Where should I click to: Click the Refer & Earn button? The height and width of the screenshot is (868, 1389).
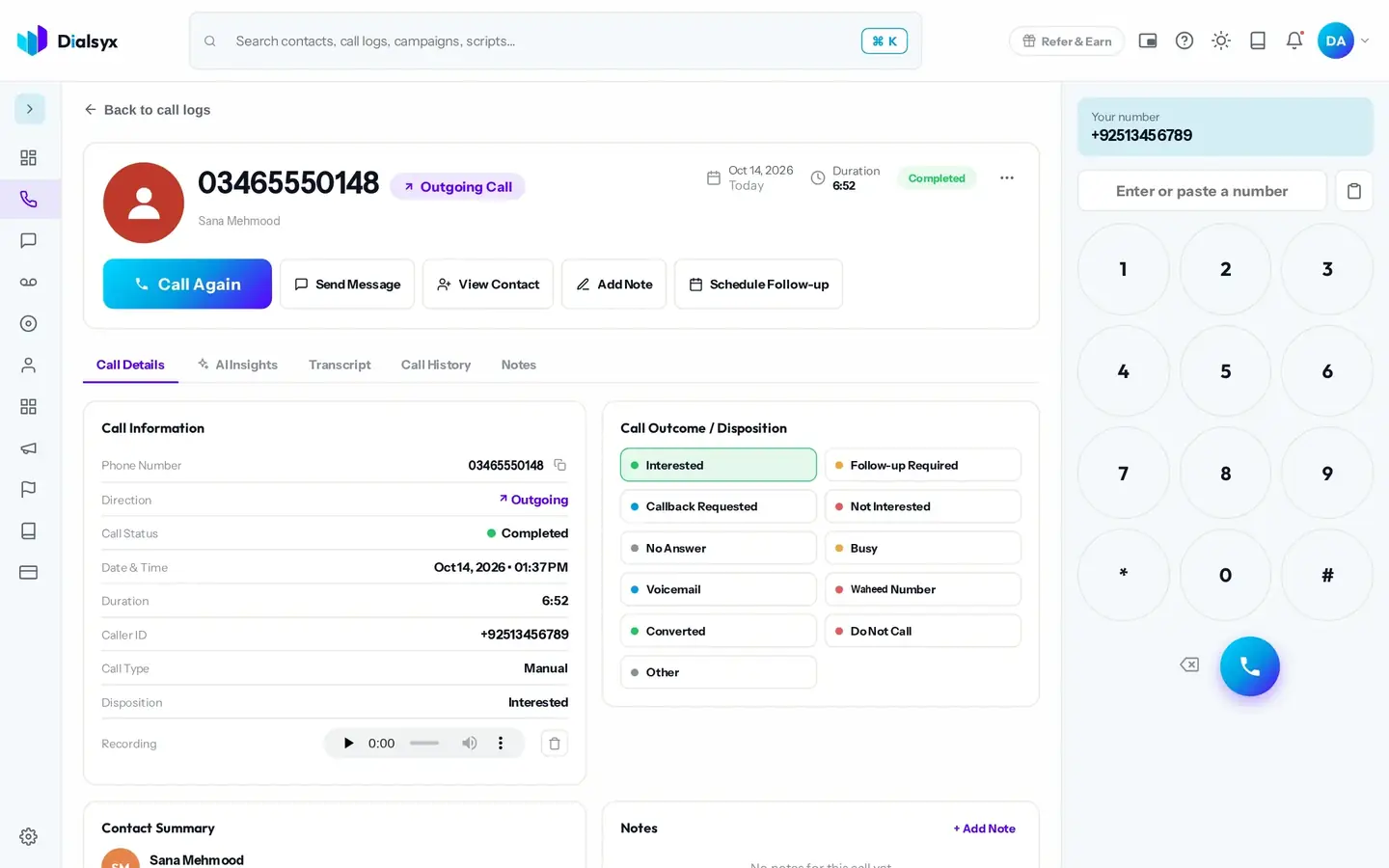pos(1067,41)
